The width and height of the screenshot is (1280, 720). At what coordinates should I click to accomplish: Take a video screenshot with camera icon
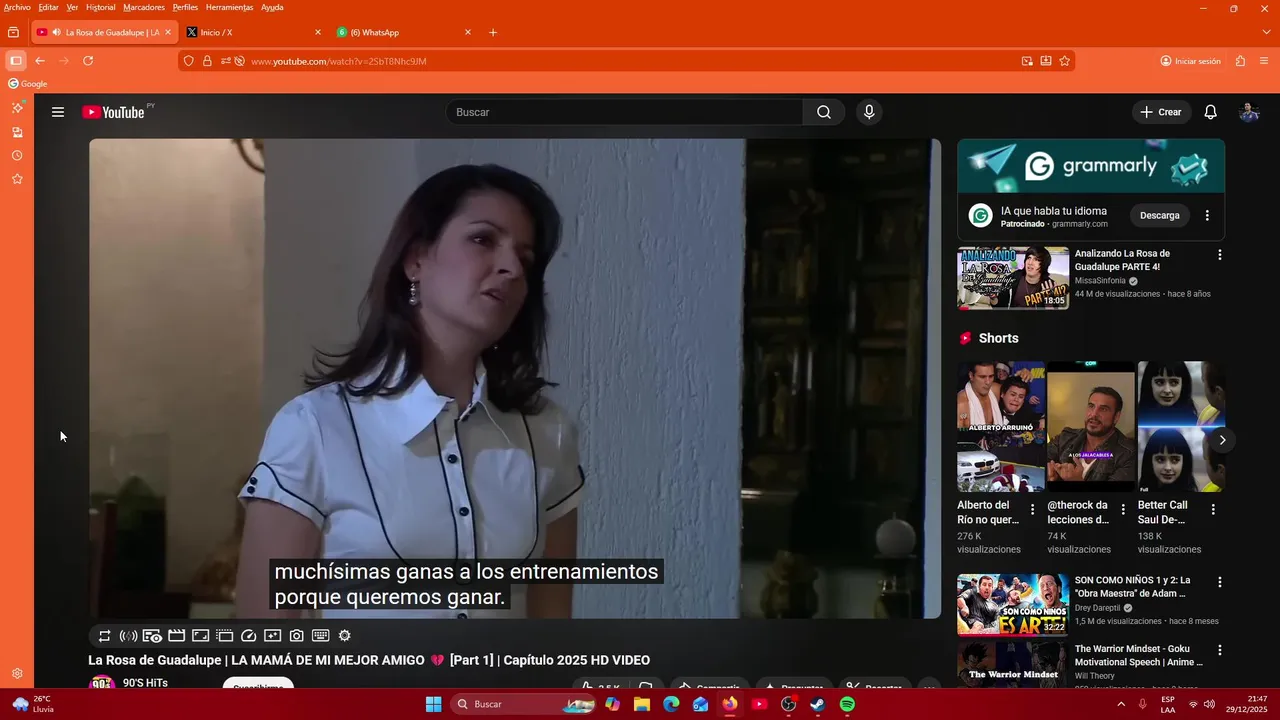pos(297,635)
